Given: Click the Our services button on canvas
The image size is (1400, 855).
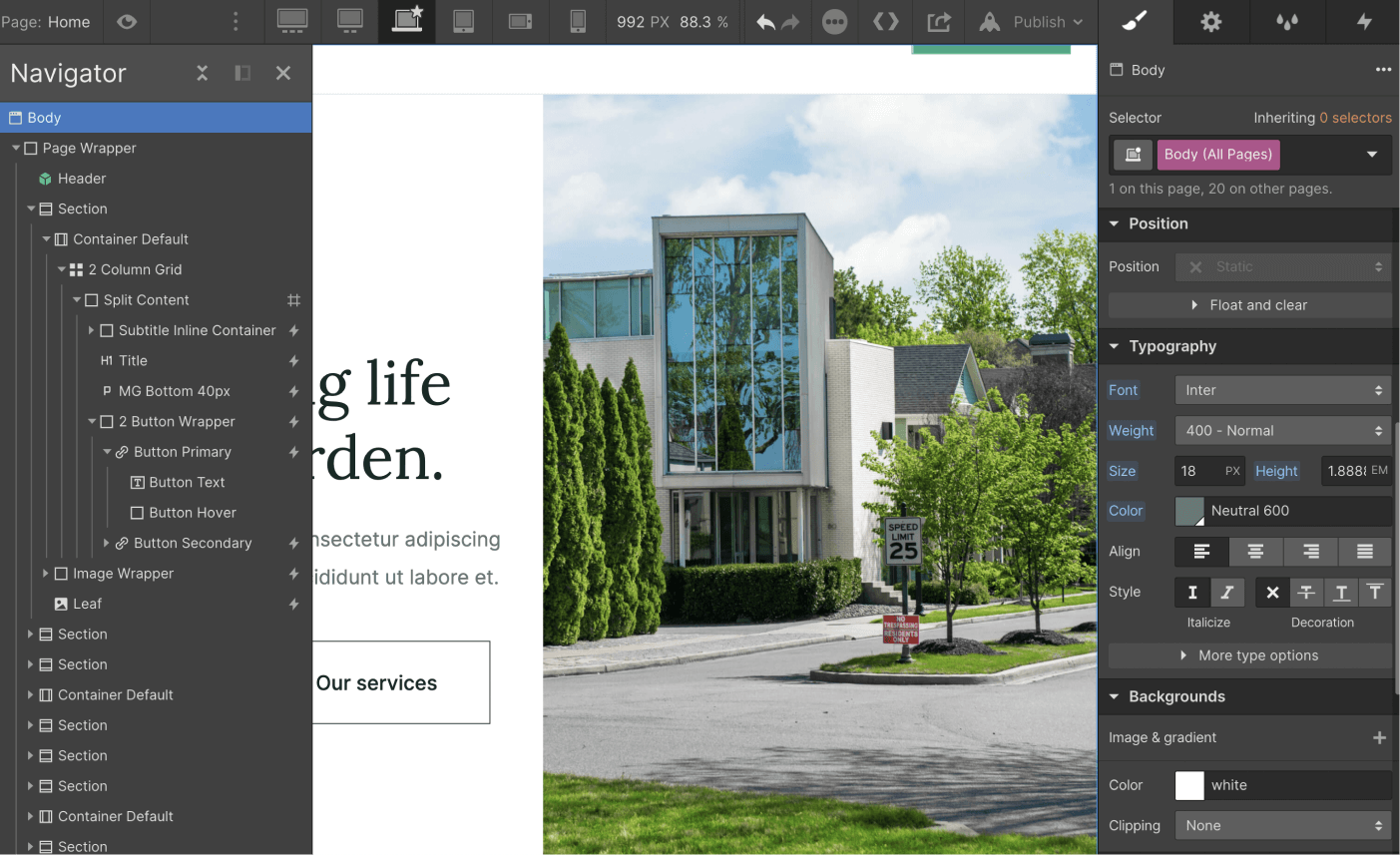Looking at the screenshot, I should tap(376, 682).
